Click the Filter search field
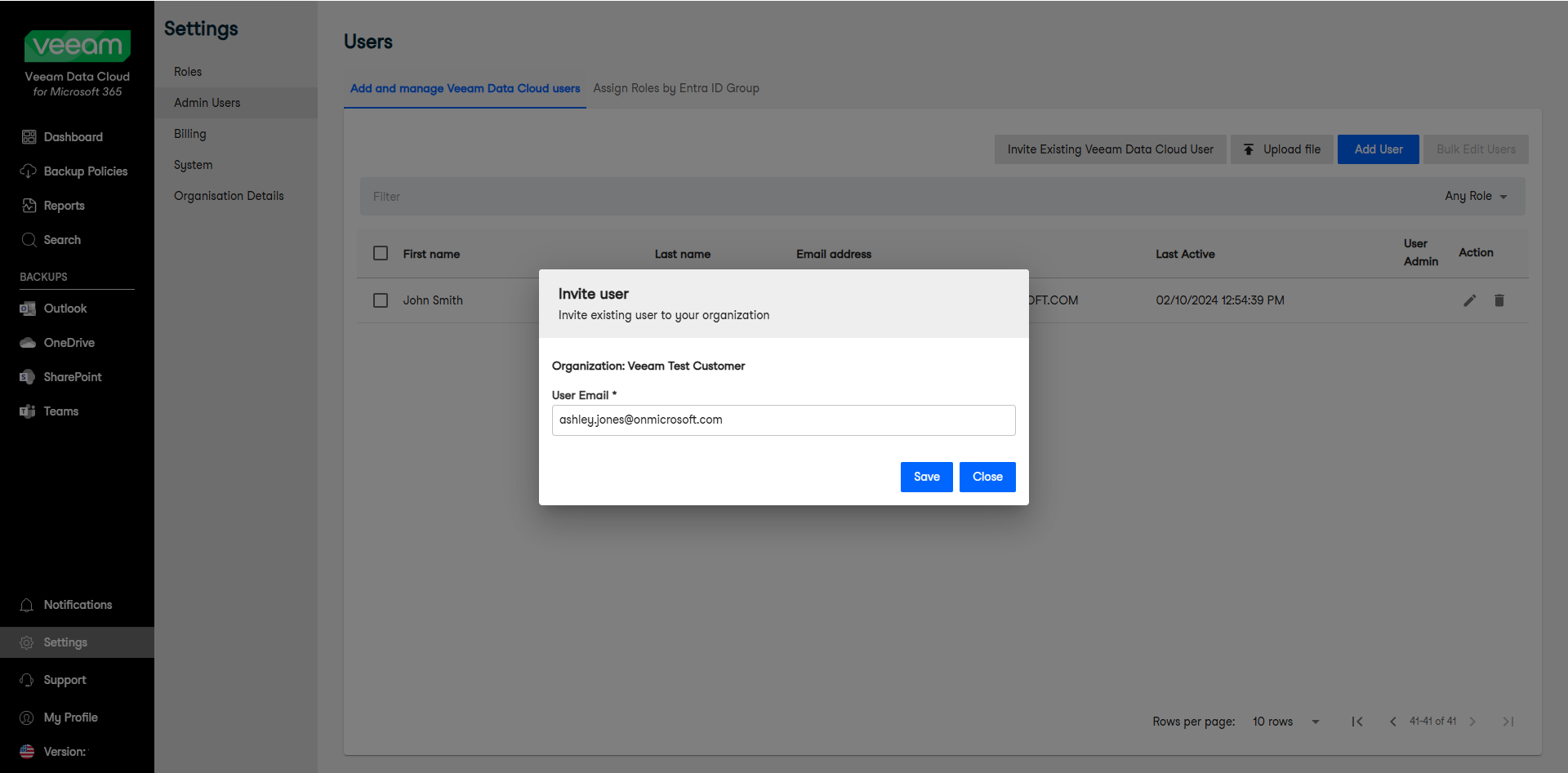The height and width of the screenshot is (773, 1568). point(898,197)
